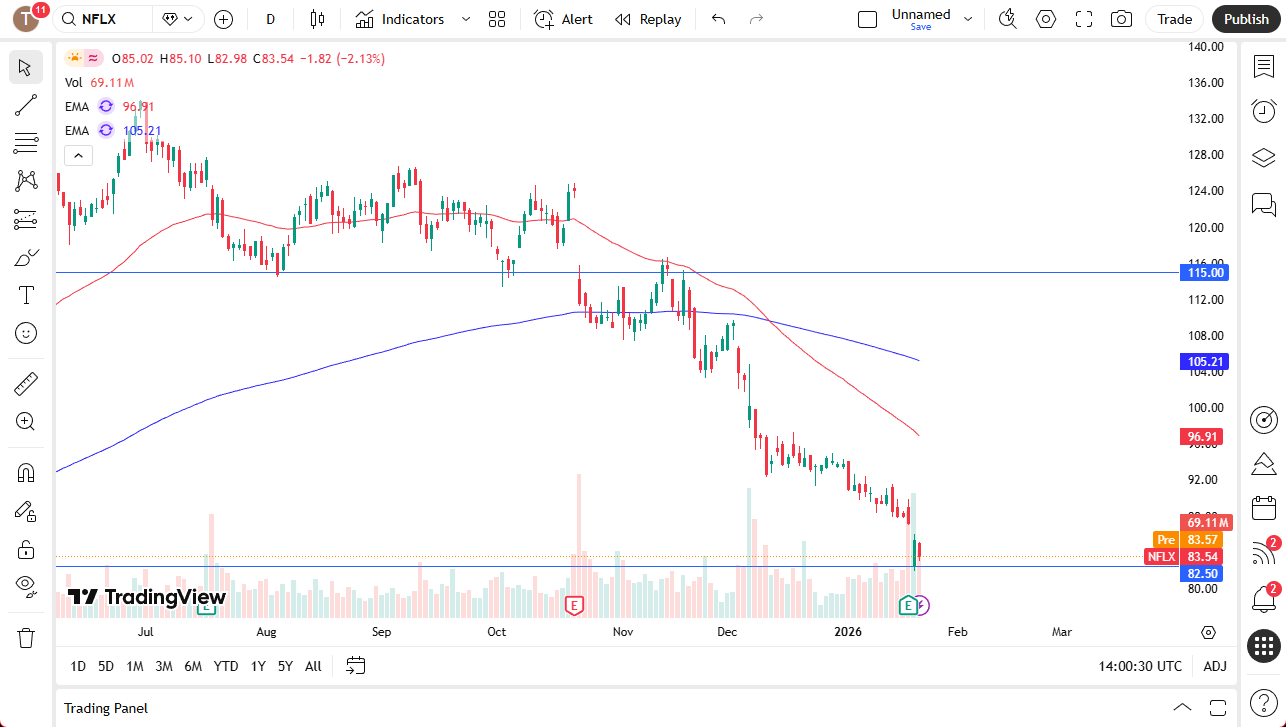The width and height of the screenshot is (1286, 727).
Task: Open quick search lightning magnifier
Action: click(x=1008, y=19)
